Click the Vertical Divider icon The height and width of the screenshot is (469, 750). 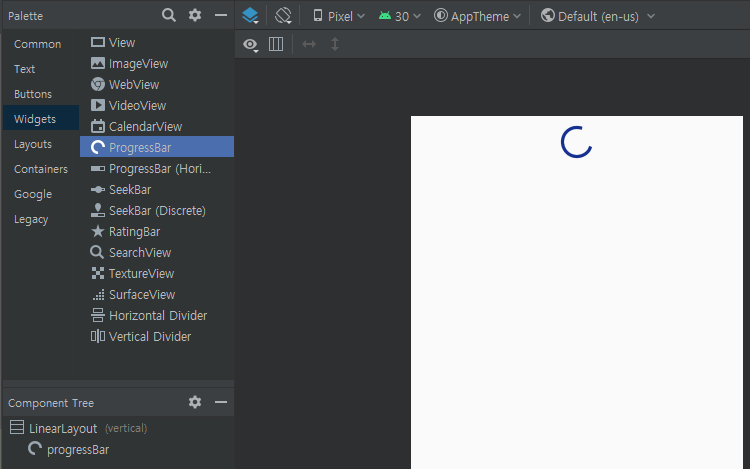[x=98, y=336]
